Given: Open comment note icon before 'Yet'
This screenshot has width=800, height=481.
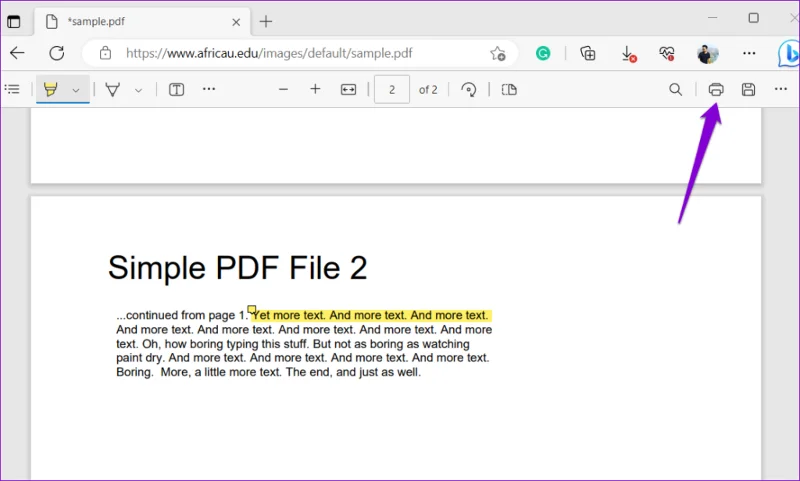Looking at the screenshot, I should pyautogui.click(x=252, y=309).
